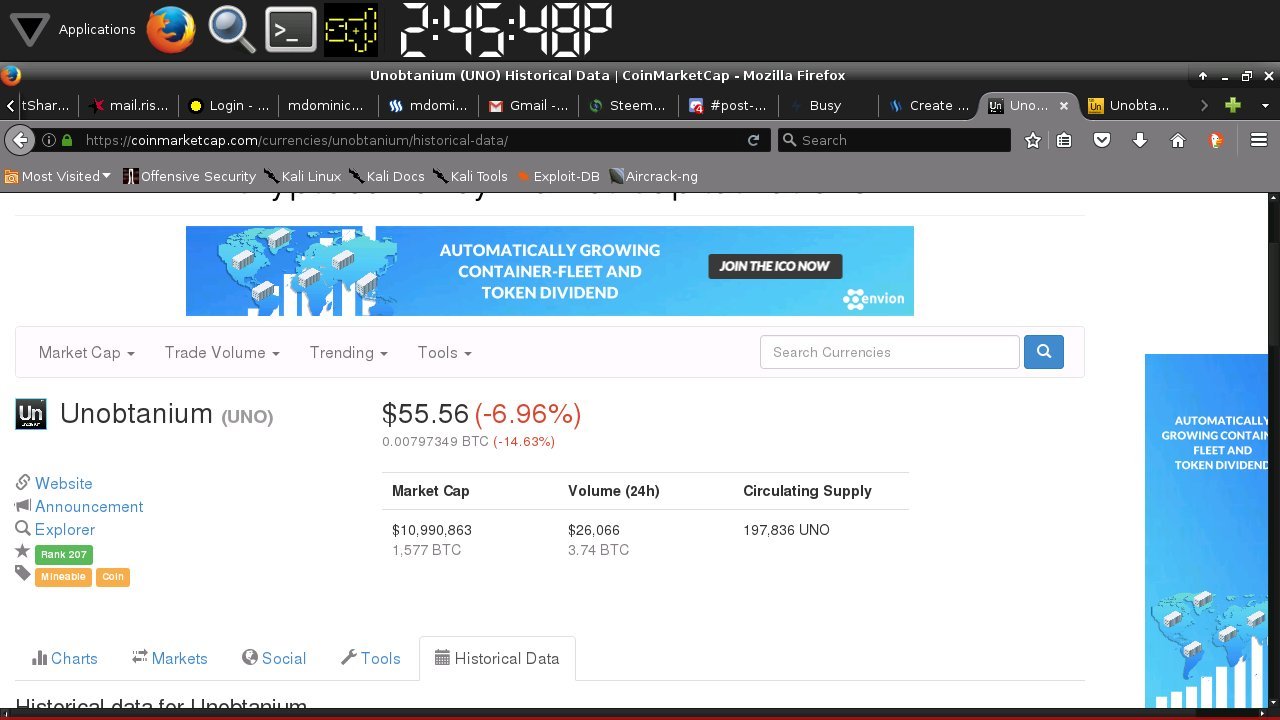This screenshot has width=1280, height=720.
Task: Click the Rank 207 badge
Action: pos(63,554)
